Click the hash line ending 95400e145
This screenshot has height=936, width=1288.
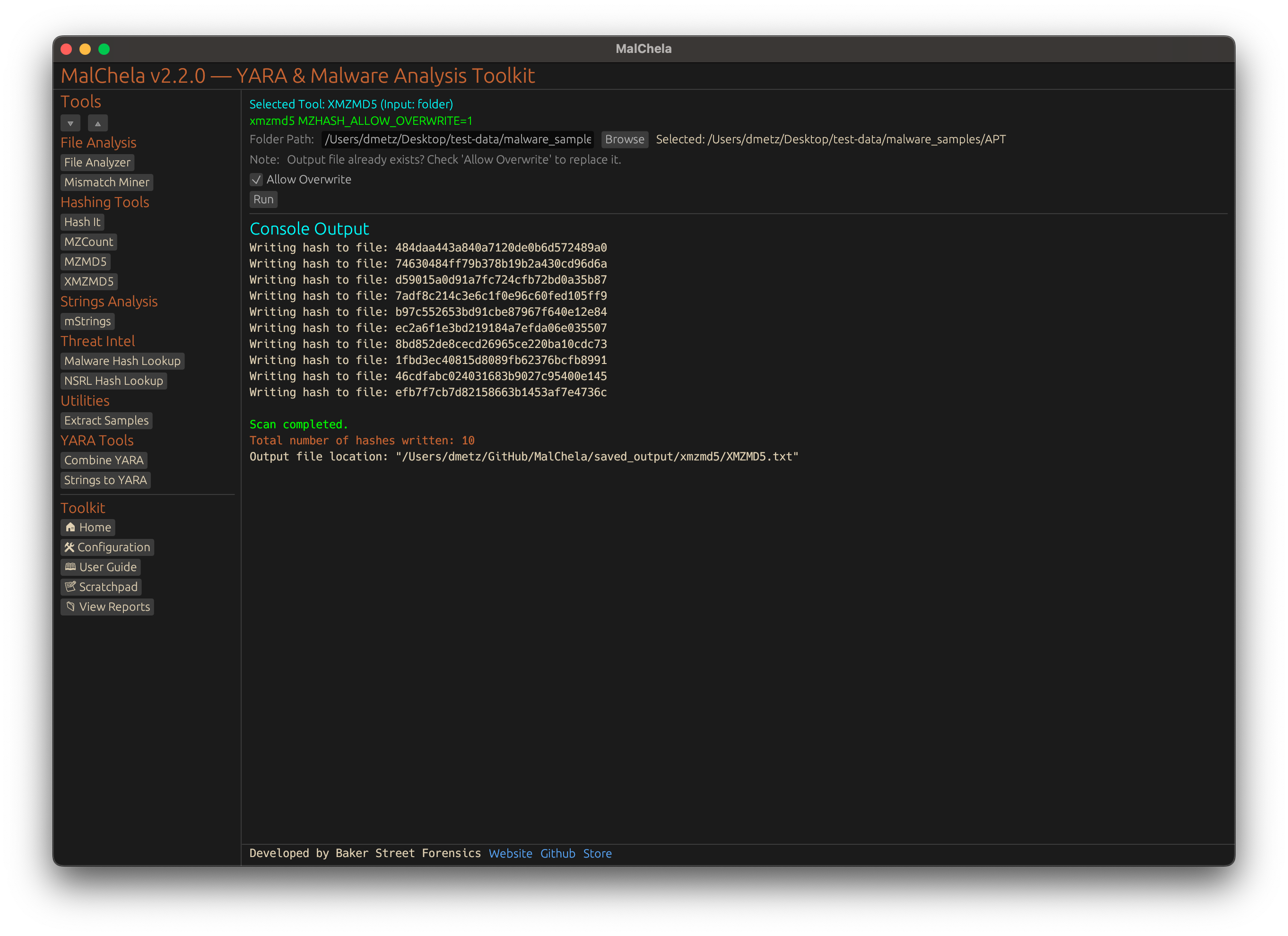428,376
